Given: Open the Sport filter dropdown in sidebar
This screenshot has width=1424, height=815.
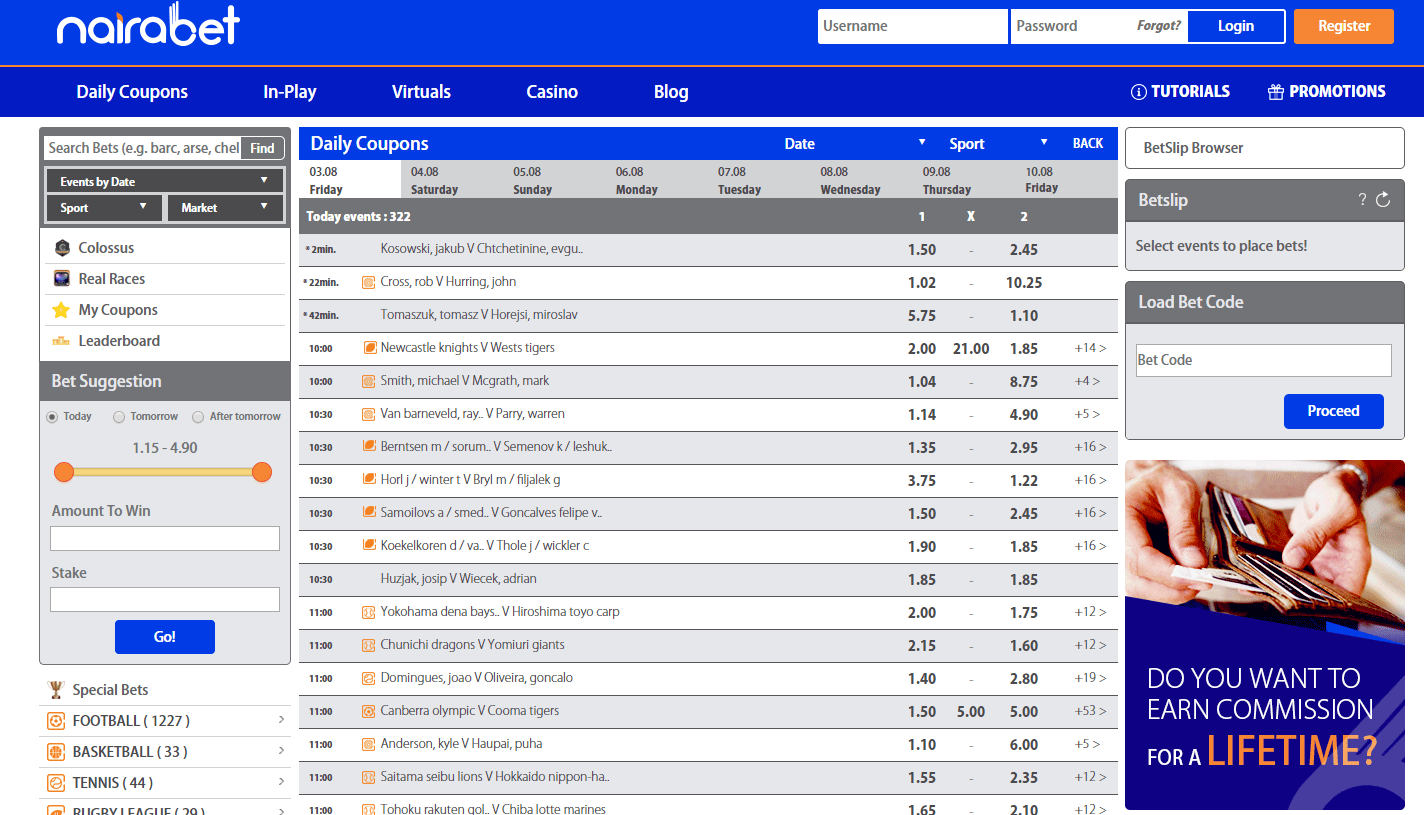Looking at the screenshot, I should 104,208.
